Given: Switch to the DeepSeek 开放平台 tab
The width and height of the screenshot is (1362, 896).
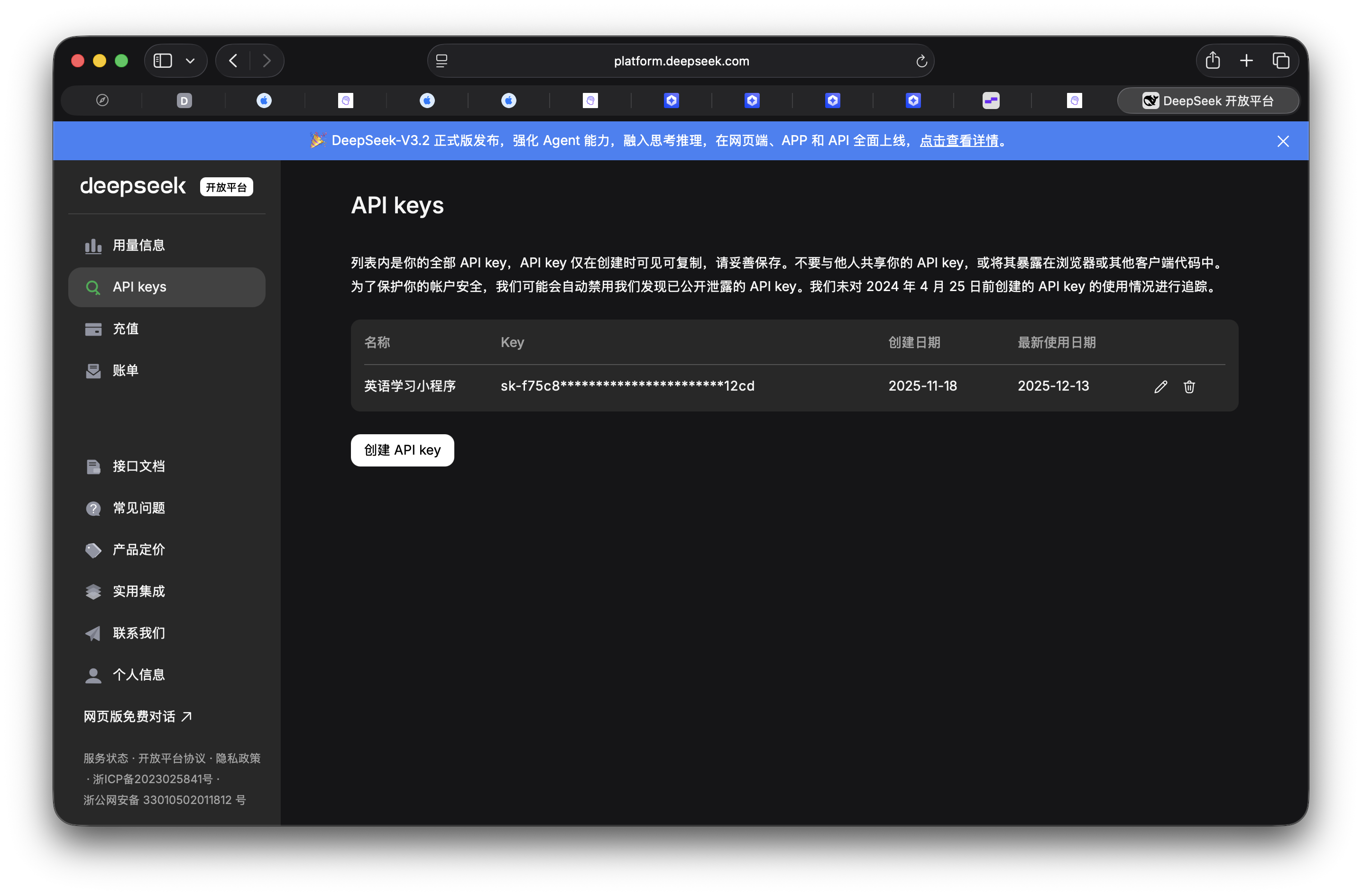Looking at the screenshot, I should [1207, 100].
